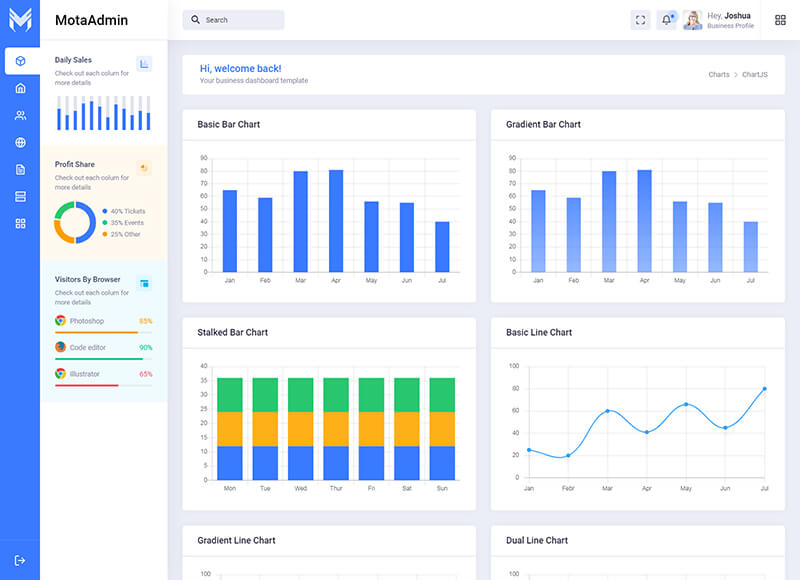800x580 pixels.
Task: Open the notifications bell
Action: pyautogui.click(x=667, y=20)
